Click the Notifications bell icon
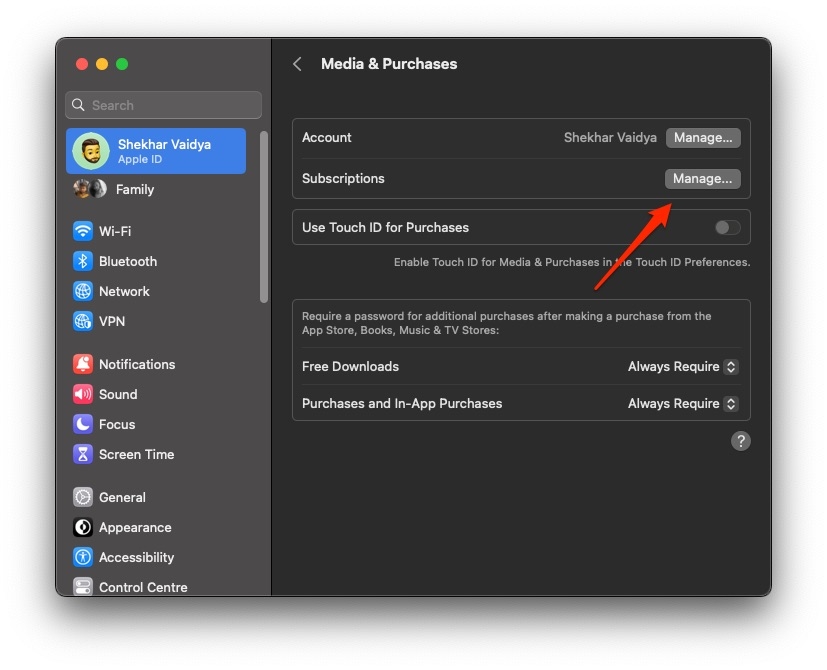The width and height of the screenshot is (827, 670). tap(83, 364)
